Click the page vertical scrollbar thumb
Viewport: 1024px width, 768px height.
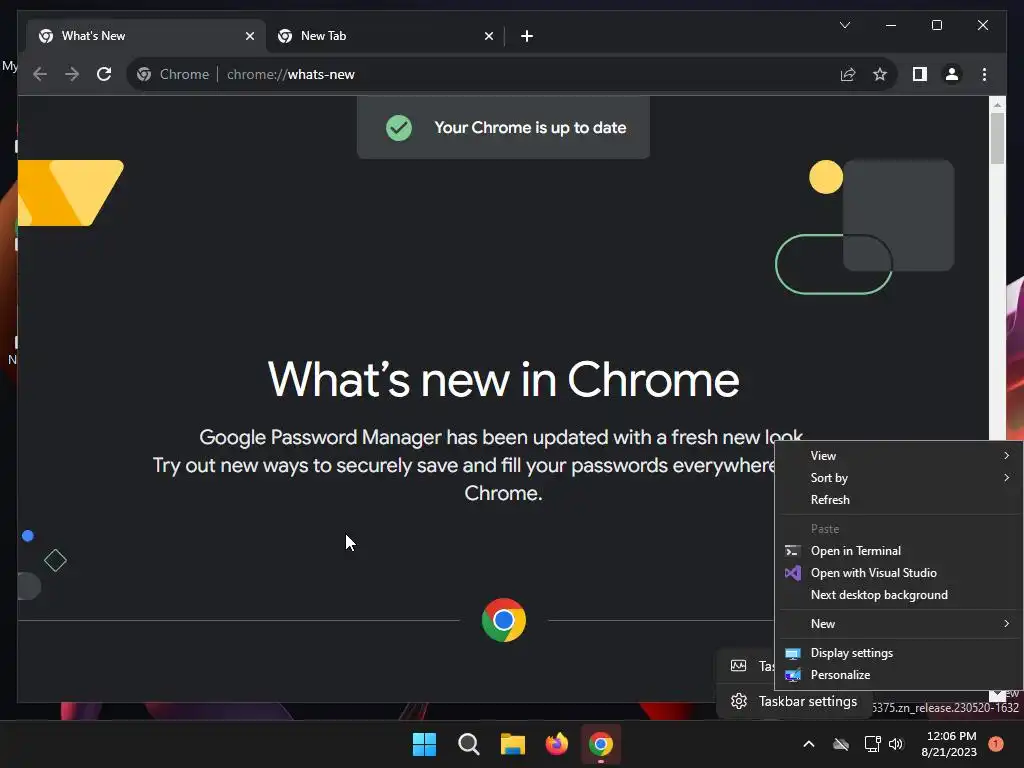tap(997, 138)
